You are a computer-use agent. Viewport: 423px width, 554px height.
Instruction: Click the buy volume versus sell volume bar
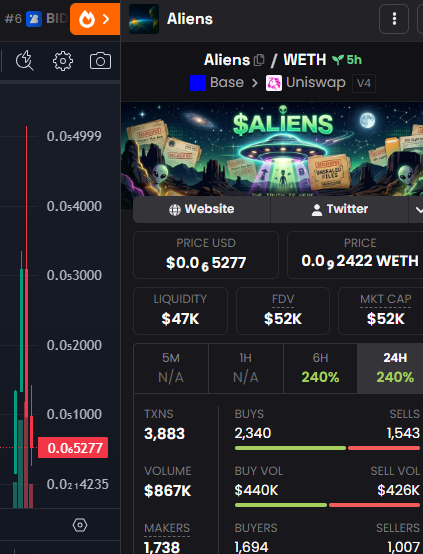tap(327, 505)
